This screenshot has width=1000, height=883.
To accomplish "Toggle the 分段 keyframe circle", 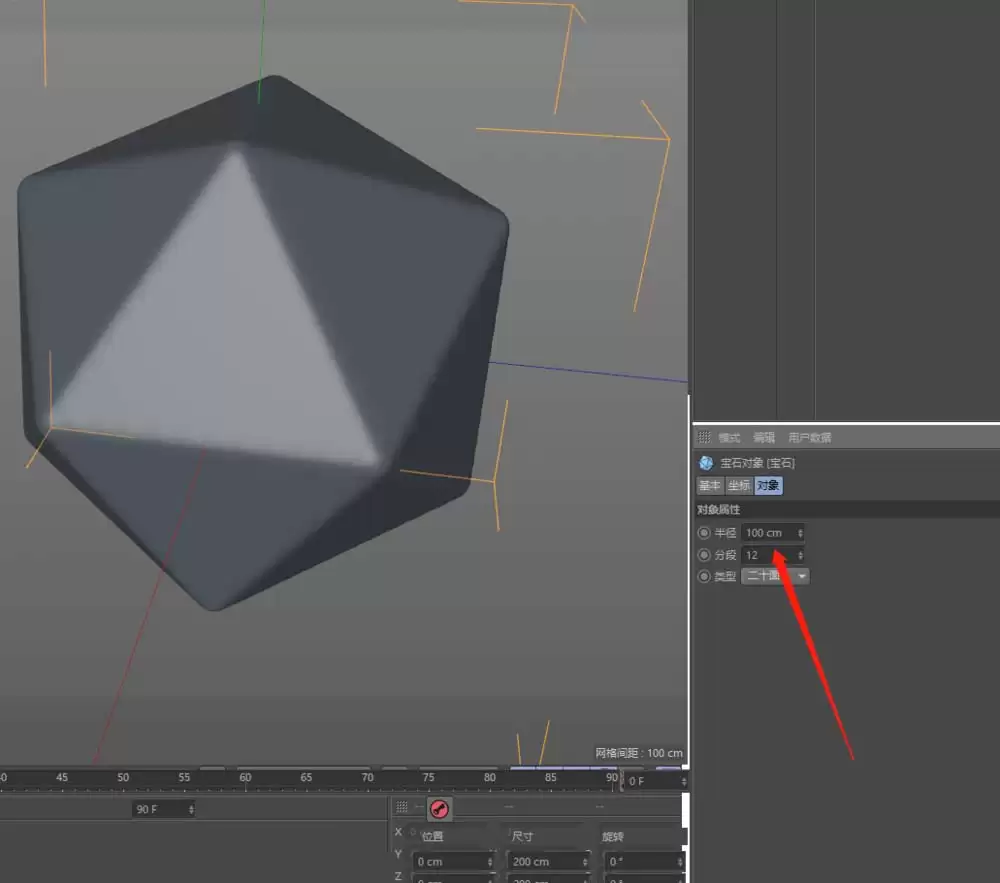I will tap(703, 555).
